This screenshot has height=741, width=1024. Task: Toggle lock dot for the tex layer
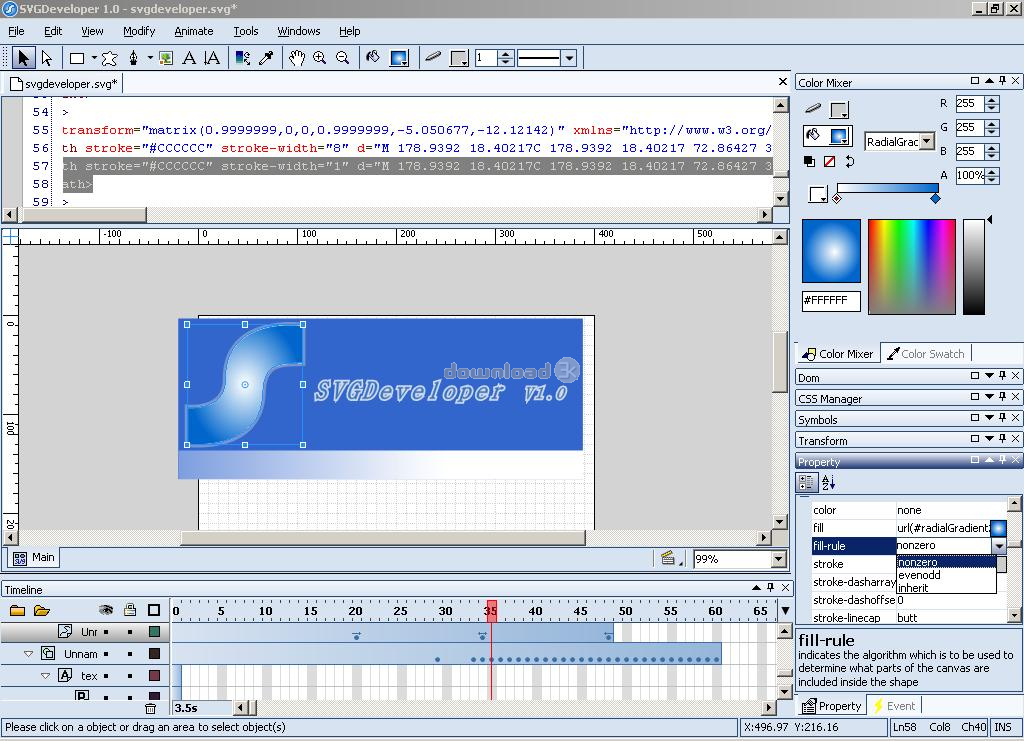(130, 676)
